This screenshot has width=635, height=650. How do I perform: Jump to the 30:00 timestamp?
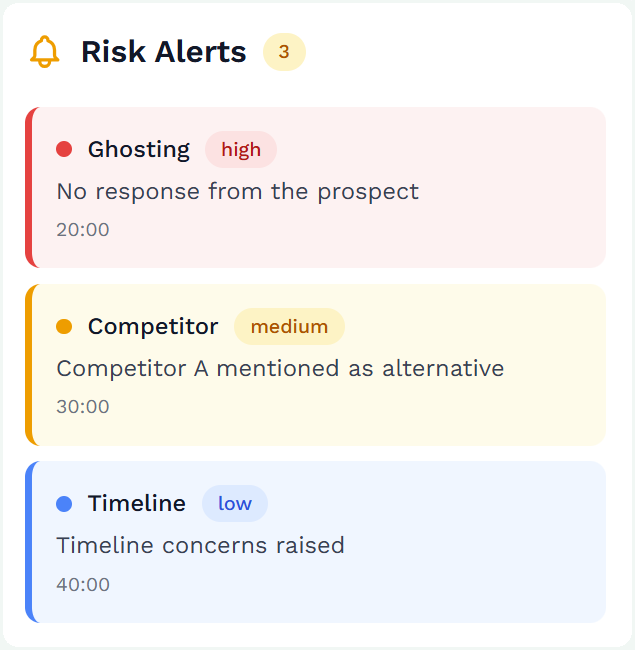[x=83, y=407]
